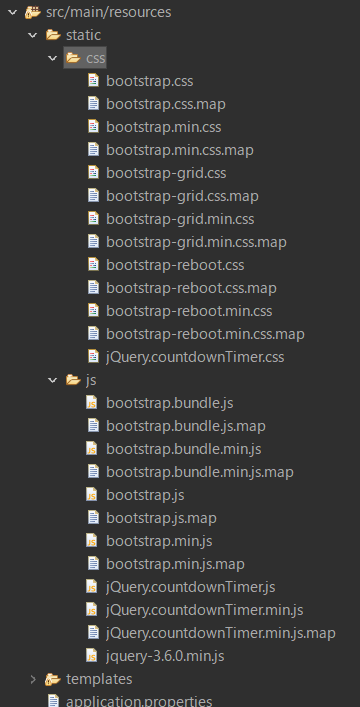Collapse the src/main/resources source folder

coord(13,12)
